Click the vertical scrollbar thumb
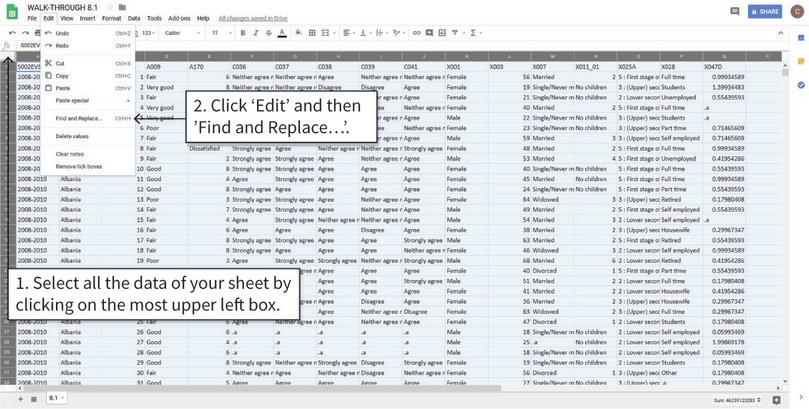 coord(785,72)
